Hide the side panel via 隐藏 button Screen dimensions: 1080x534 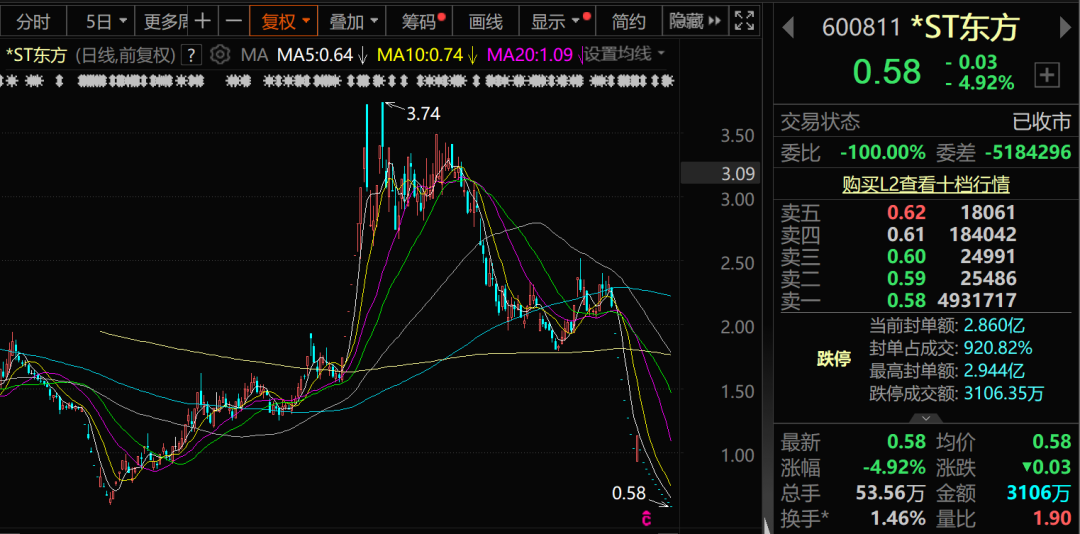691,21
